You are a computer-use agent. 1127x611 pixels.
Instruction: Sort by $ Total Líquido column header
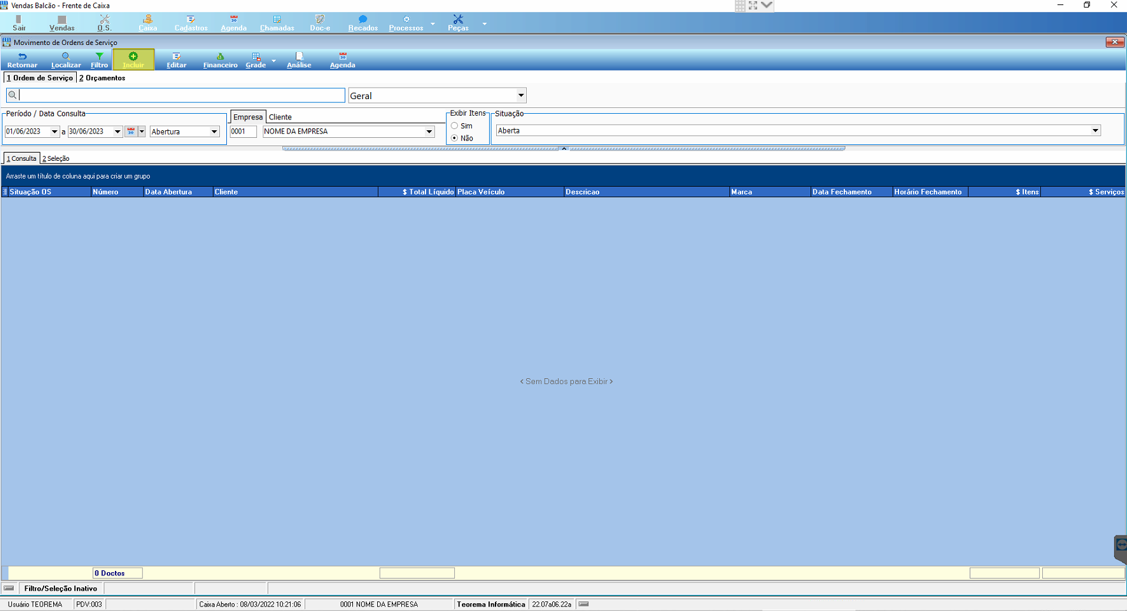[x=417, y=192]
